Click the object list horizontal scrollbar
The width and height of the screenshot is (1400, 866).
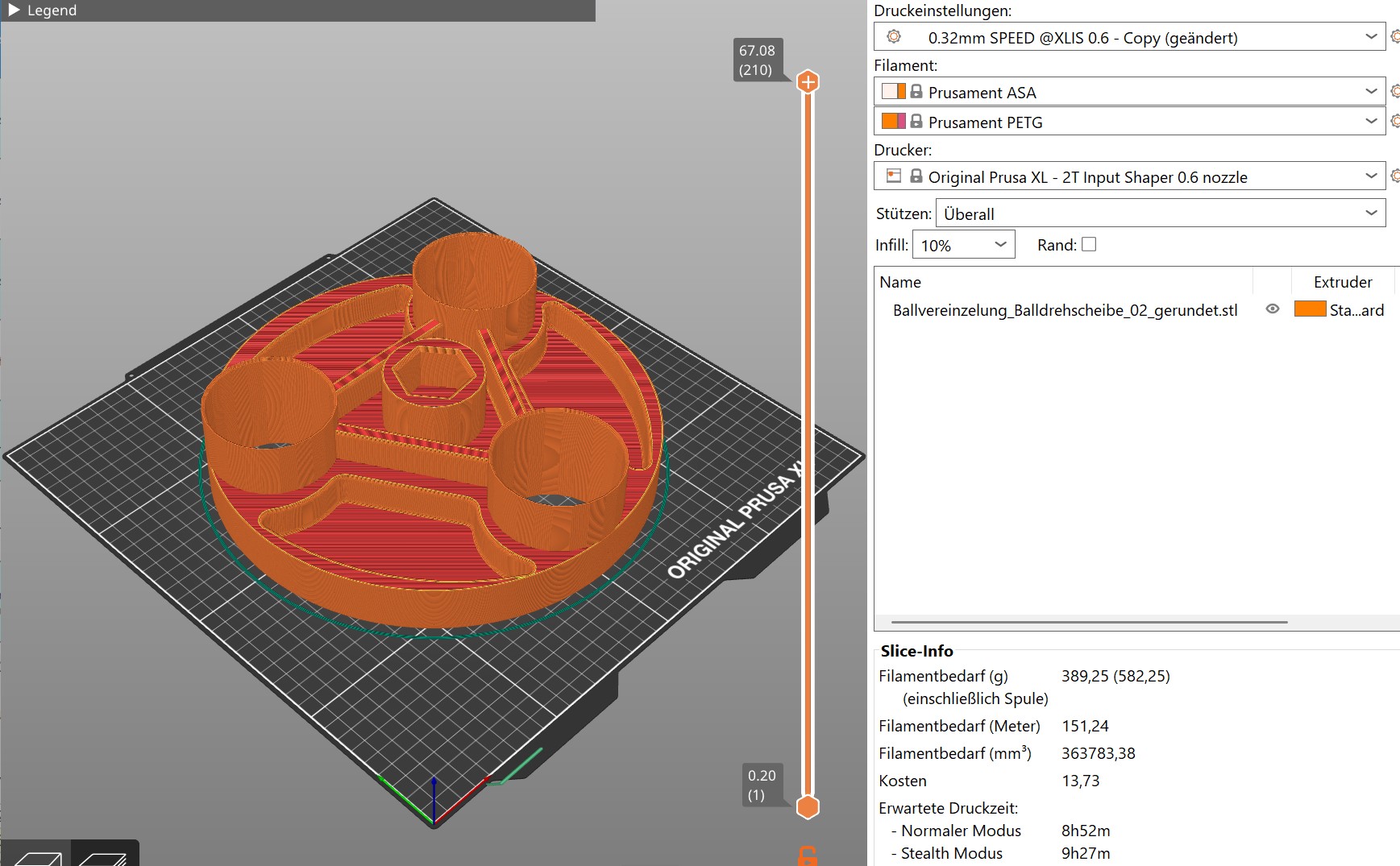pyautogui.click(x=1089, y=622)
